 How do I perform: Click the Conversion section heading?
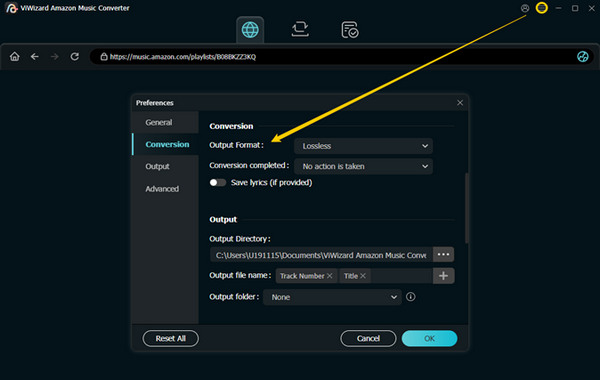(231, 126)
